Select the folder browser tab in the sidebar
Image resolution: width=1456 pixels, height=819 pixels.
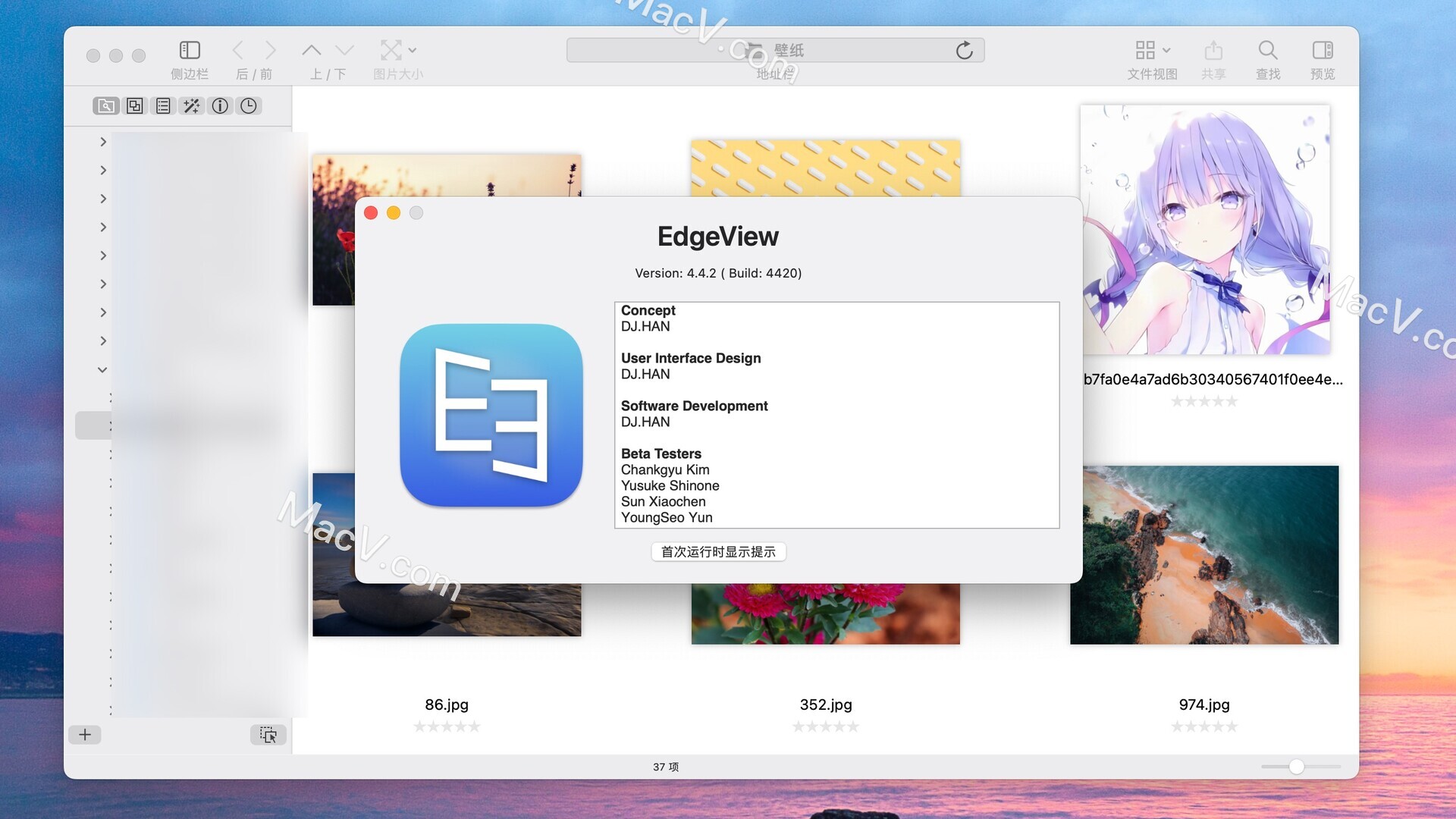106,106
